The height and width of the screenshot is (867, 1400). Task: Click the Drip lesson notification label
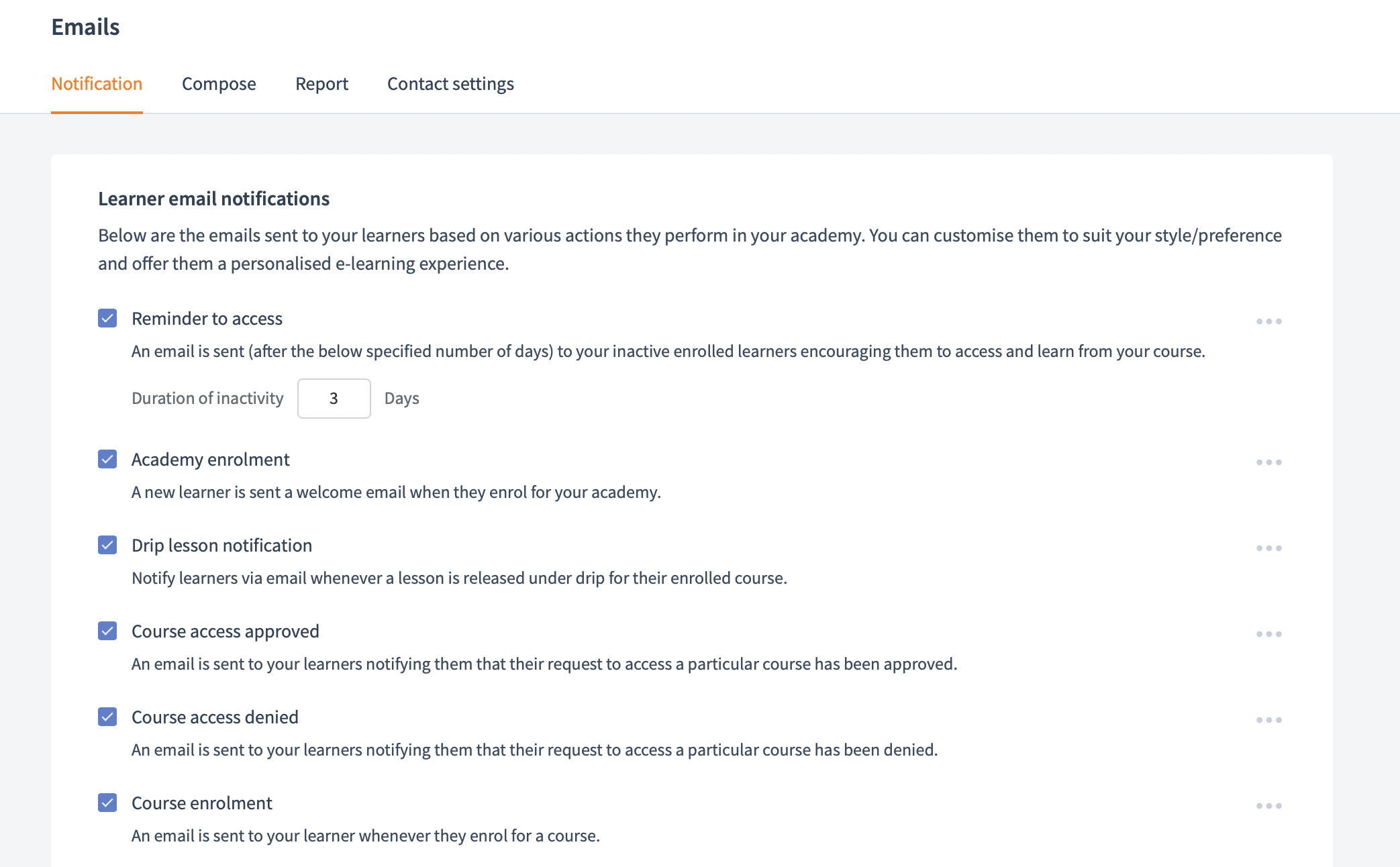tap(221, 546)
